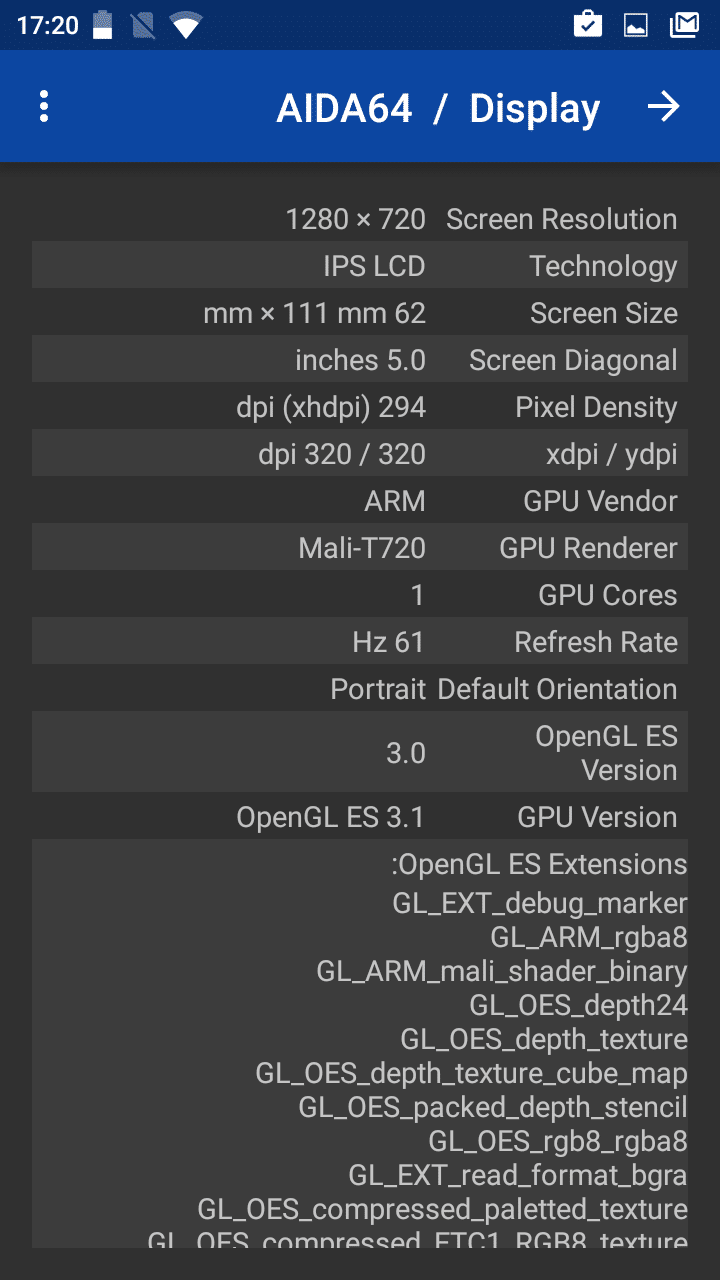Tap the no-SIM status icon
This screenshot has width=720, height=1280.
tap(143, 25)
